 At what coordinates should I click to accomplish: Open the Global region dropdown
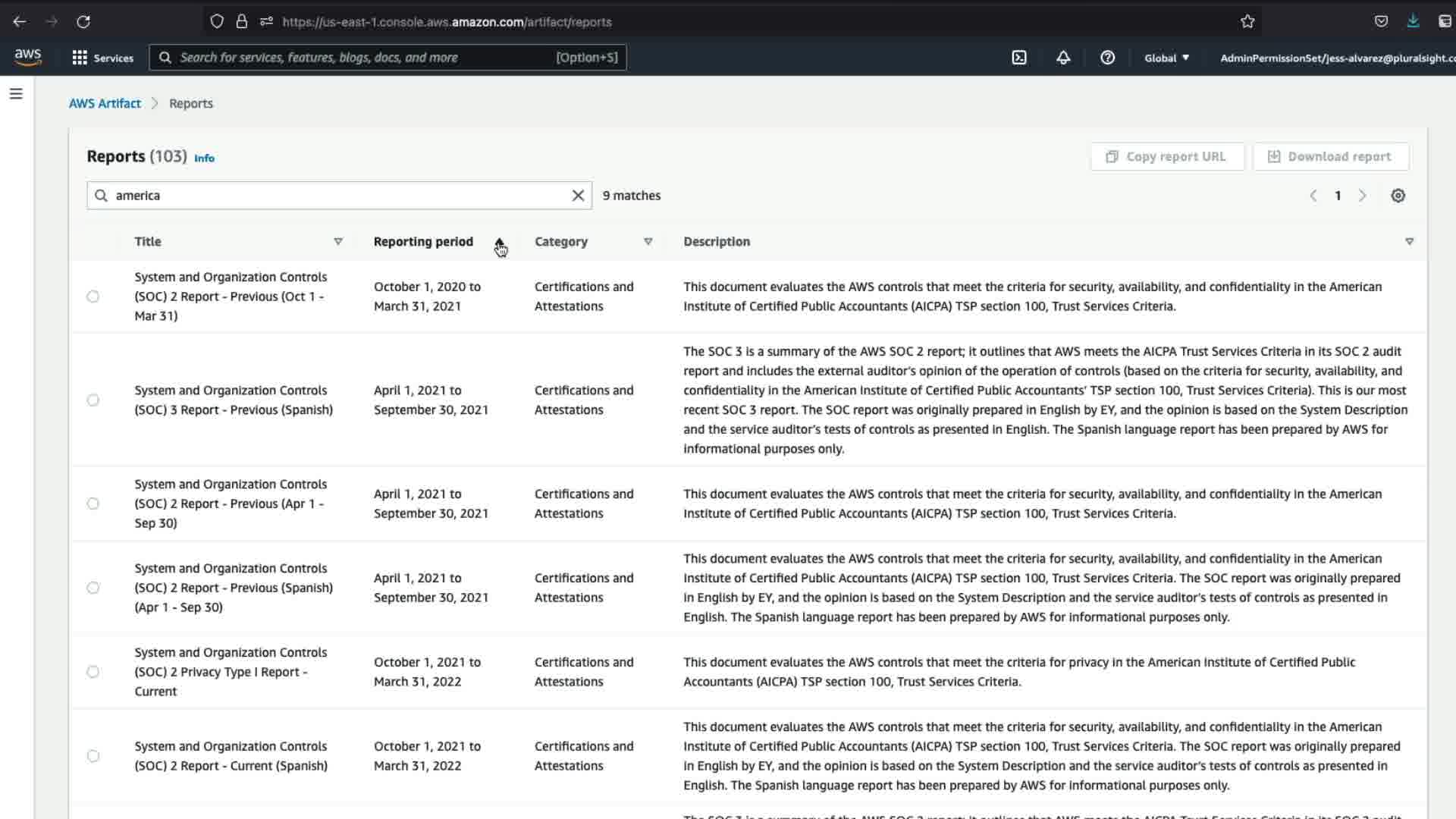click(1166, 58)
